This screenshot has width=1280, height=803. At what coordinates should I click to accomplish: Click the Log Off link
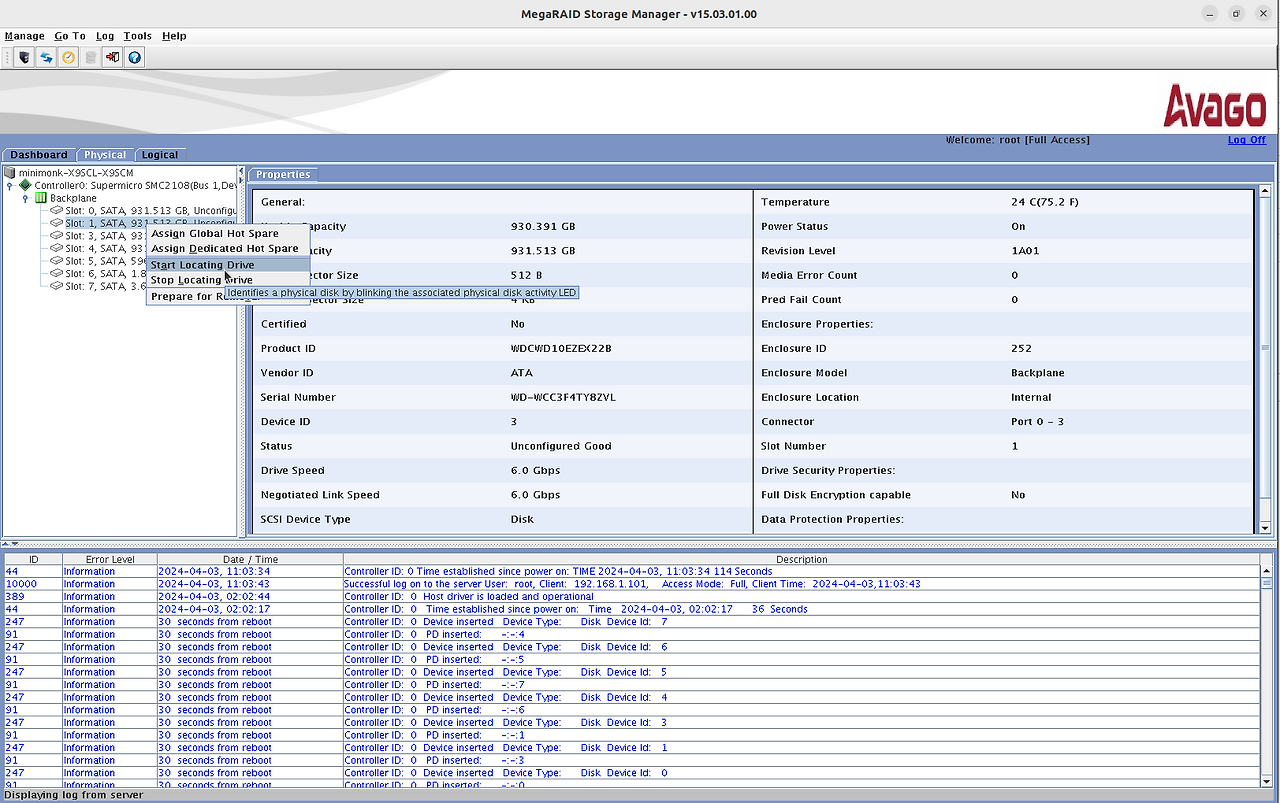1247,140
